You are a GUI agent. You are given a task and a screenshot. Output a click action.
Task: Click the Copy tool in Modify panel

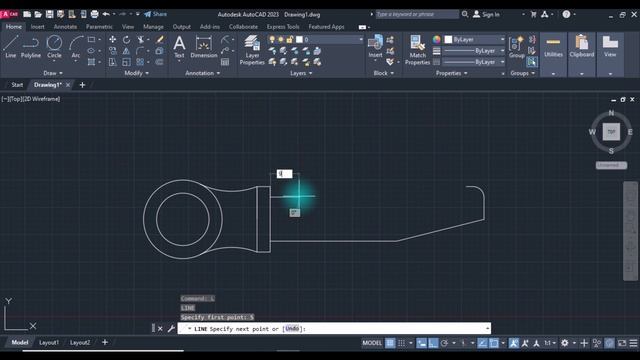tap(112, 51)
